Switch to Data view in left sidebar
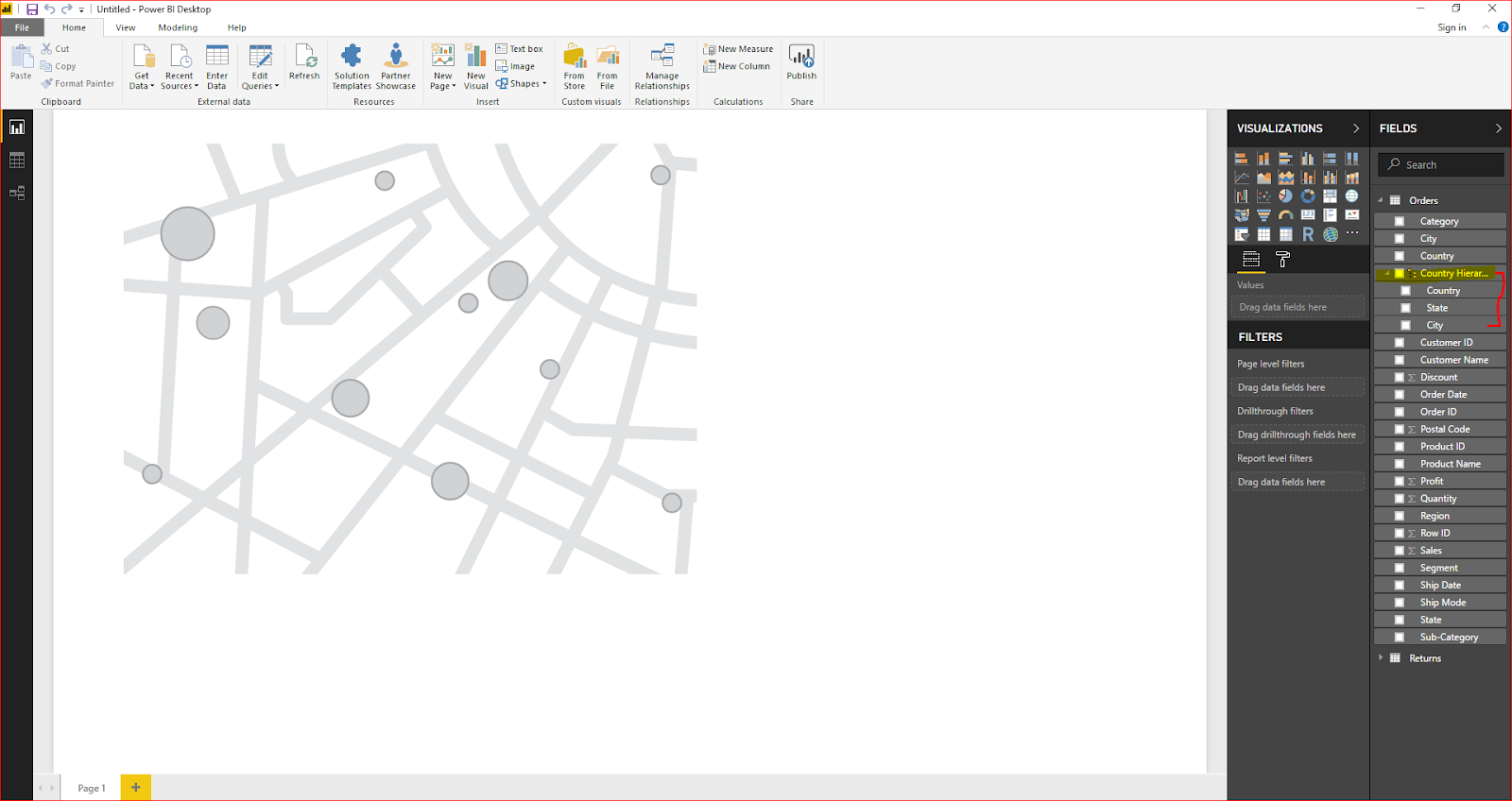Screen dimensions: 1512x801 (16, 161)
